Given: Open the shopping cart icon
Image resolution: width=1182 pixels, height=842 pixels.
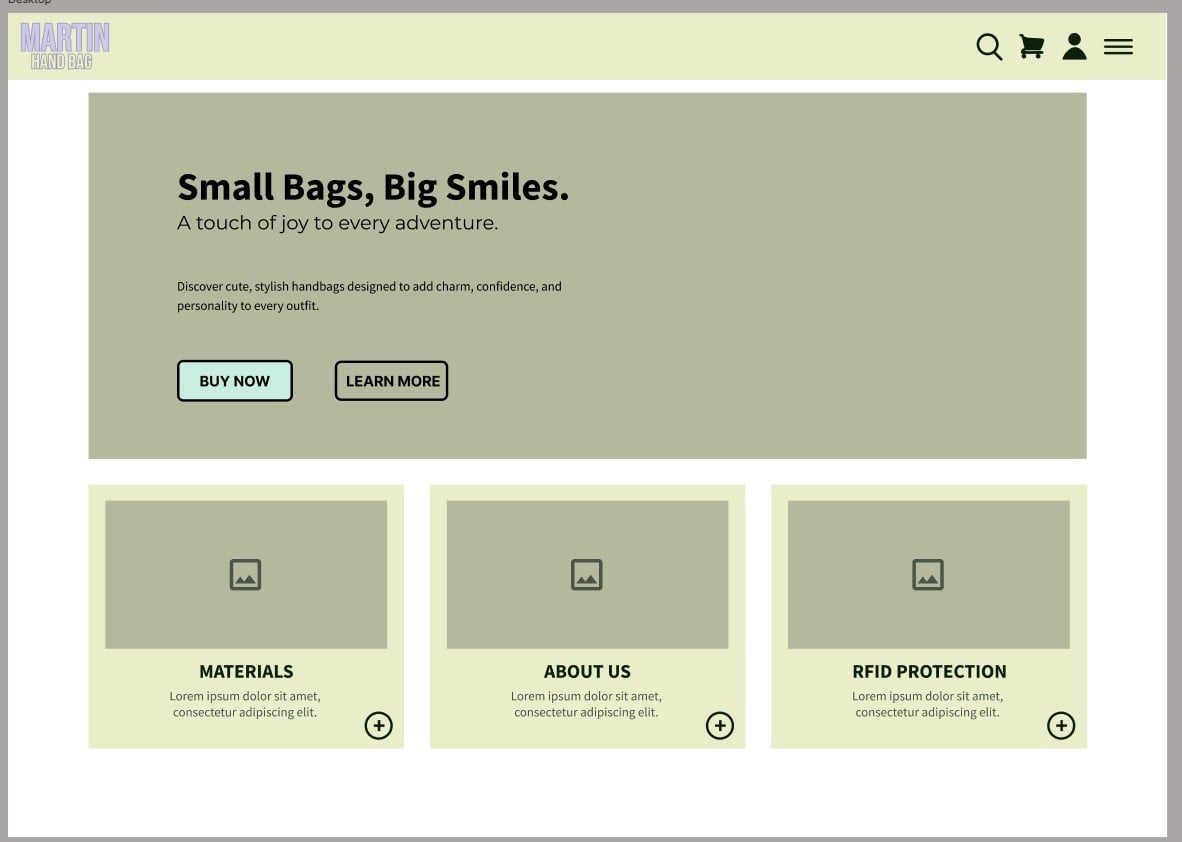Looking at the screenshot, I should (1032, 47).
